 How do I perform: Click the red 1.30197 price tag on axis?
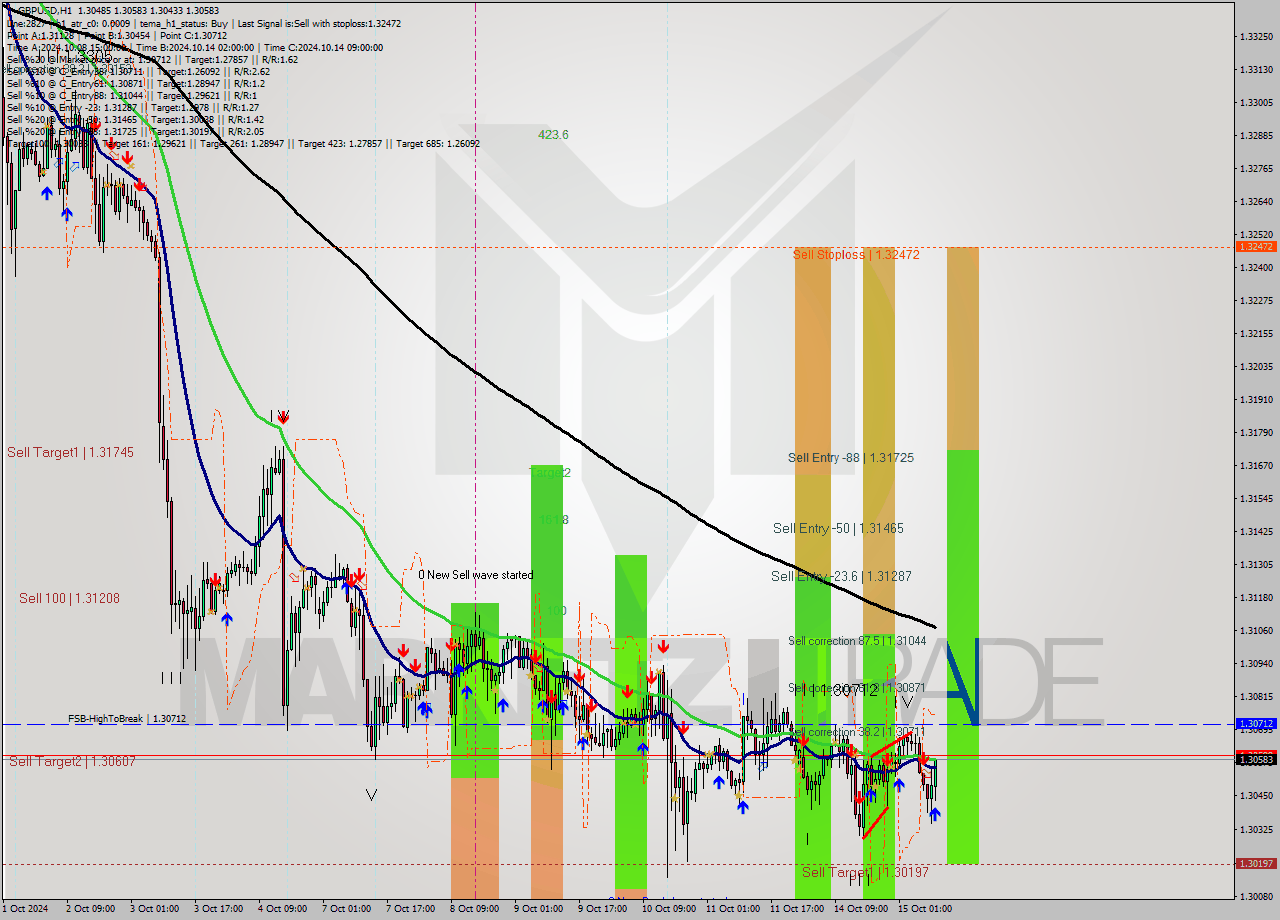[x=1256, y=863]
